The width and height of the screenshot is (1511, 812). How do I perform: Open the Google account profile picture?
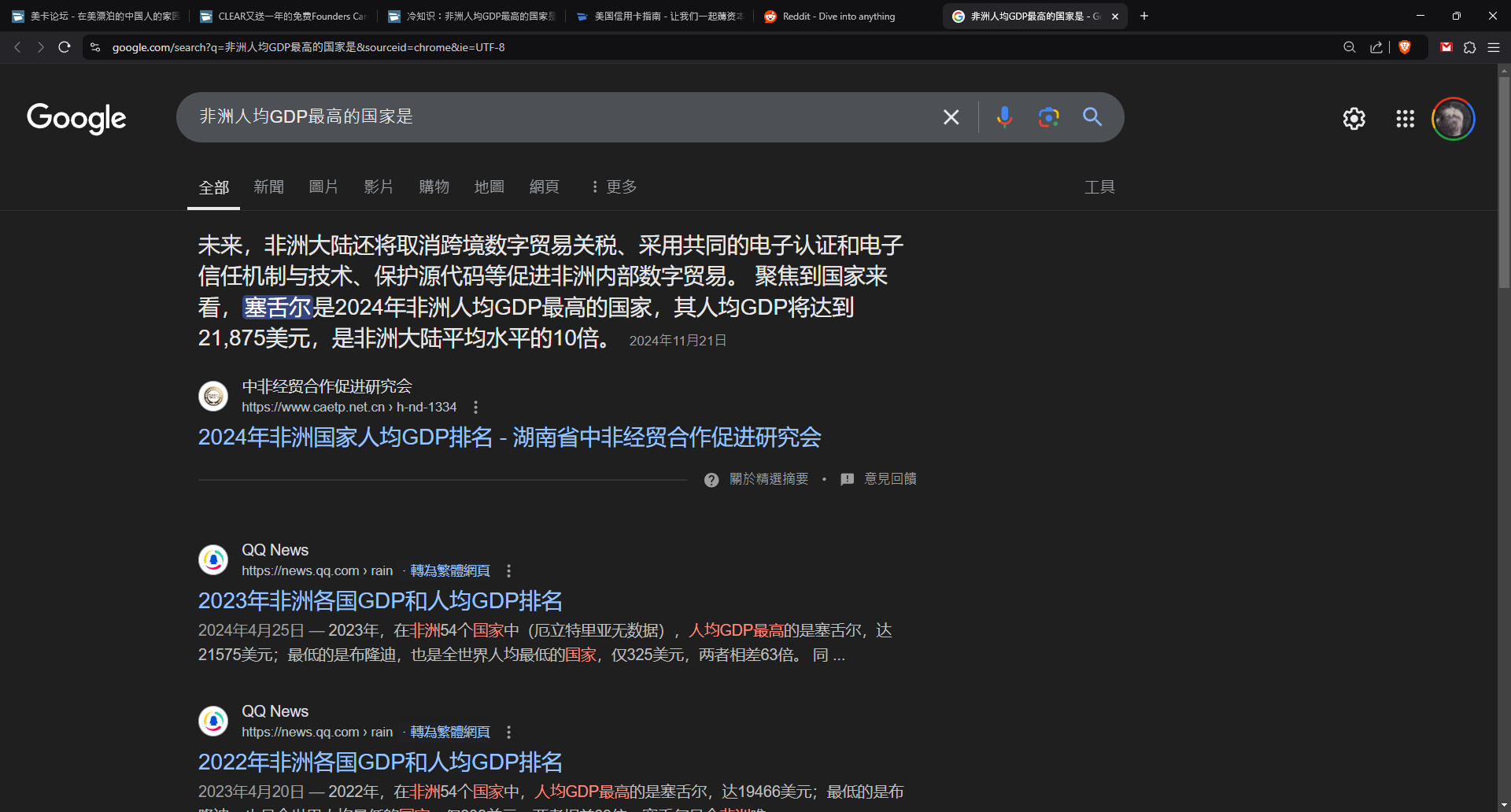coord(1452,119)
